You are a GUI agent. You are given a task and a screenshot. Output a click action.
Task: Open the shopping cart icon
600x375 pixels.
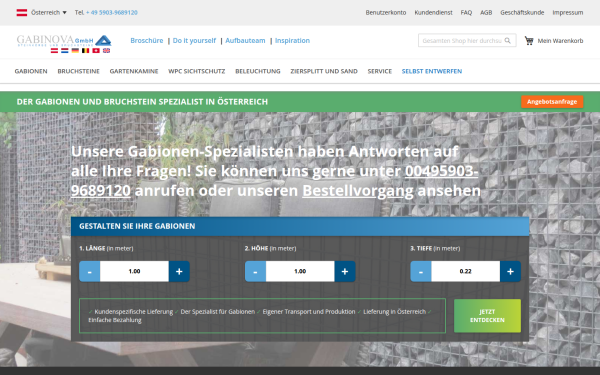(x=529, y=41)
